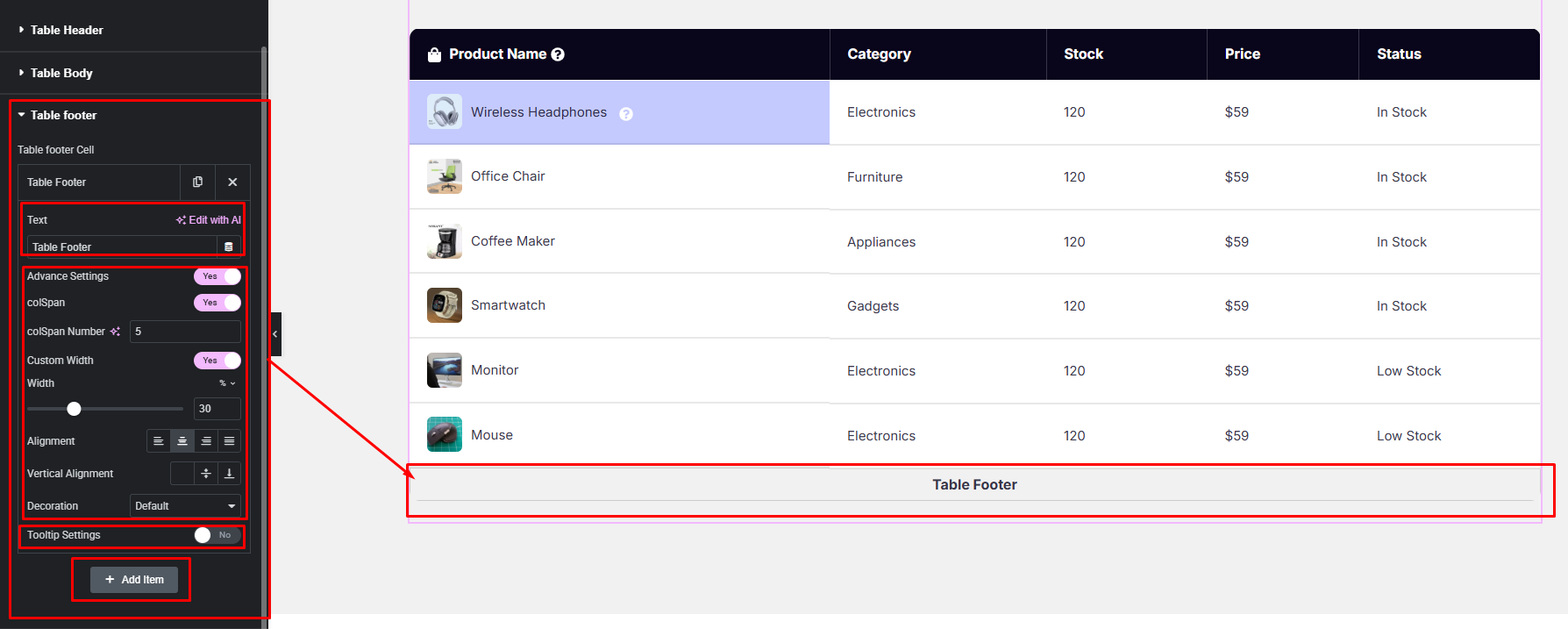This screenshot has width=1568, height=629.
Task: Click the Add Item button
Action: [134, 580]
